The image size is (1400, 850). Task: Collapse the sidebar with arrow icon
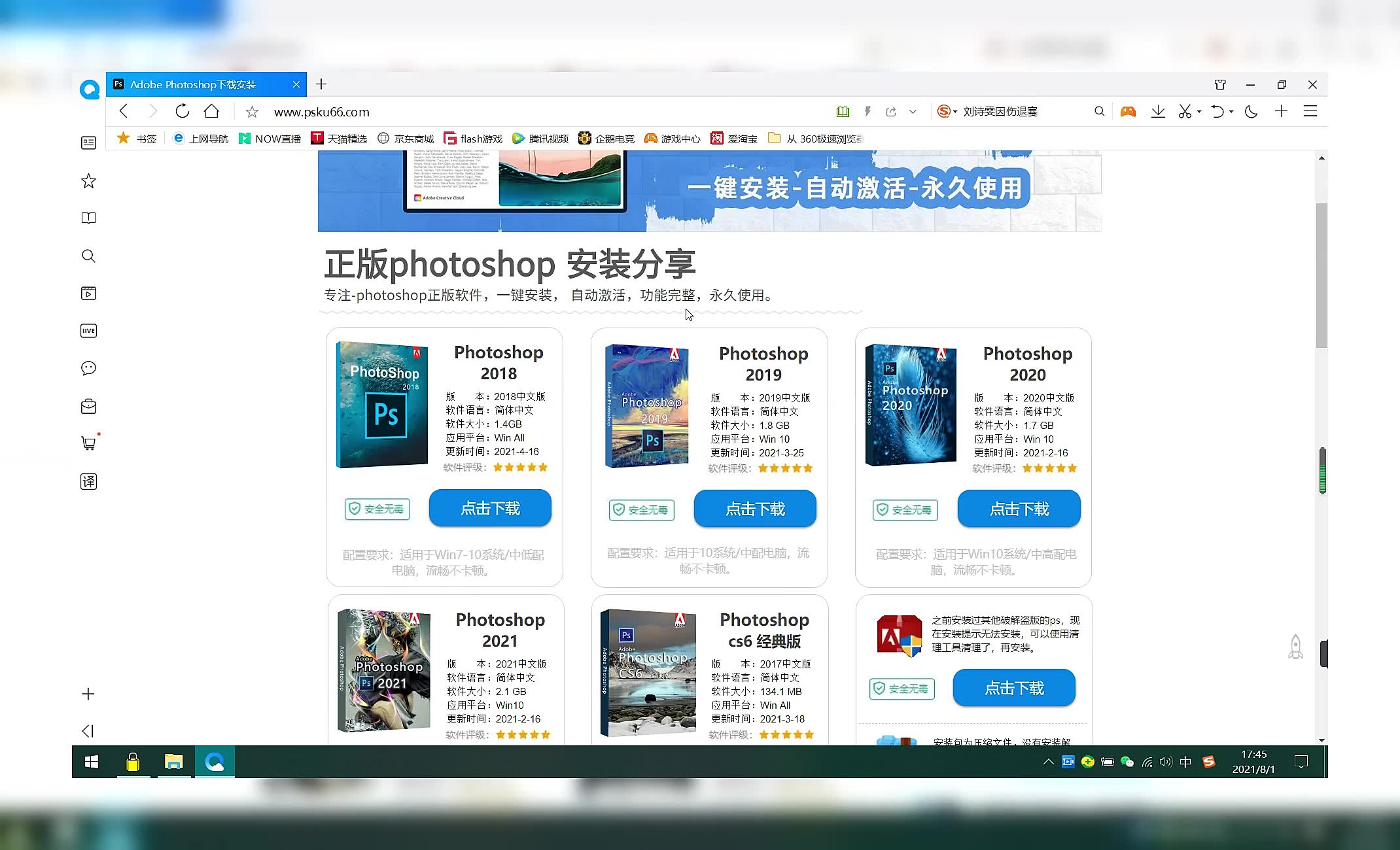point(88,731)
